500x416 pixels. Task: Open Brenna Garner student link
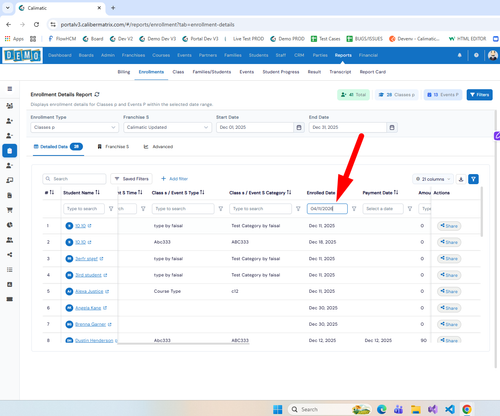[x=90, y=324]
